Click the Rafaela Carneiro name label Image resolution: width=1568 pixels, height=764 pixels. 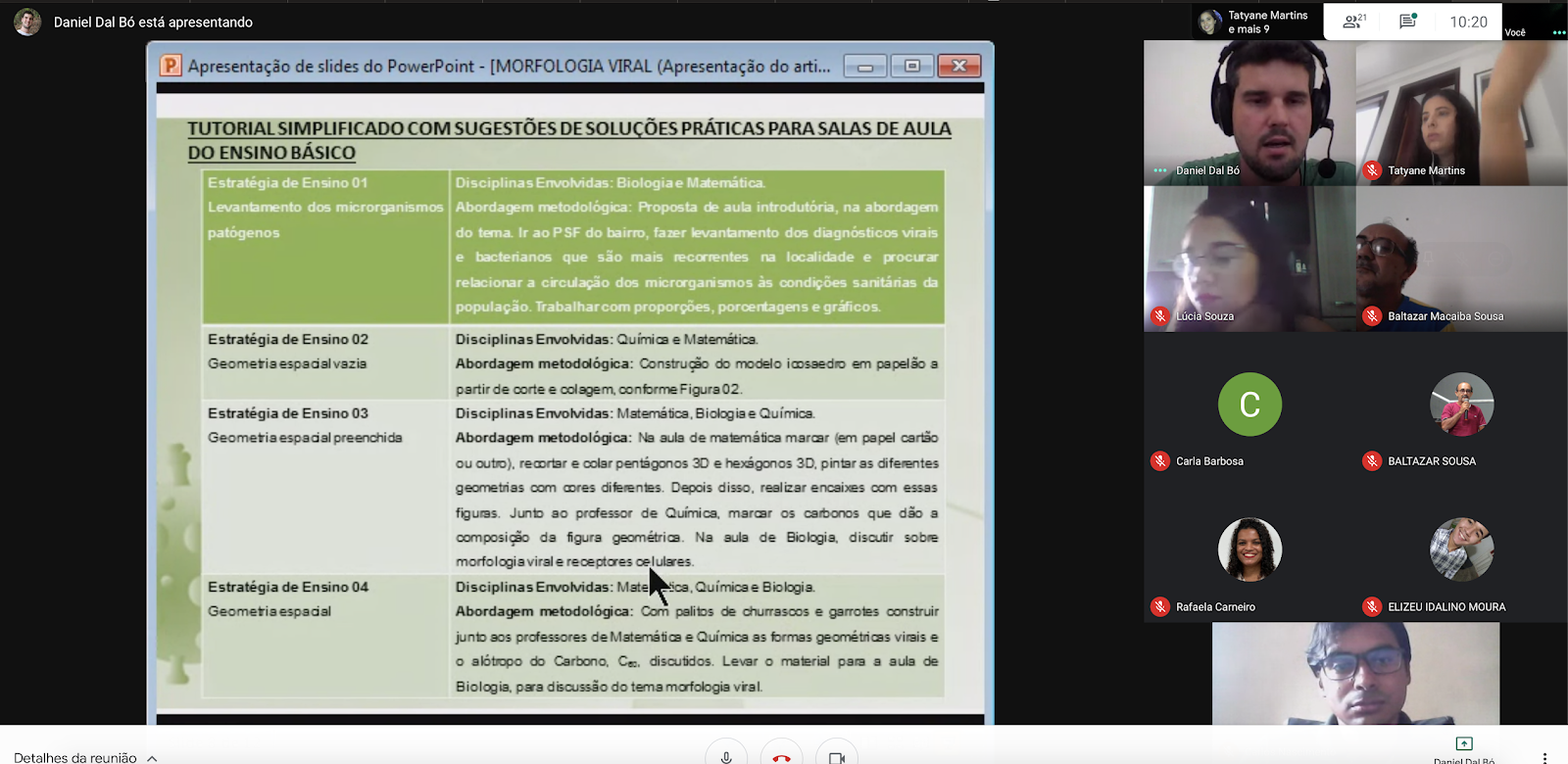(1215, 606)
